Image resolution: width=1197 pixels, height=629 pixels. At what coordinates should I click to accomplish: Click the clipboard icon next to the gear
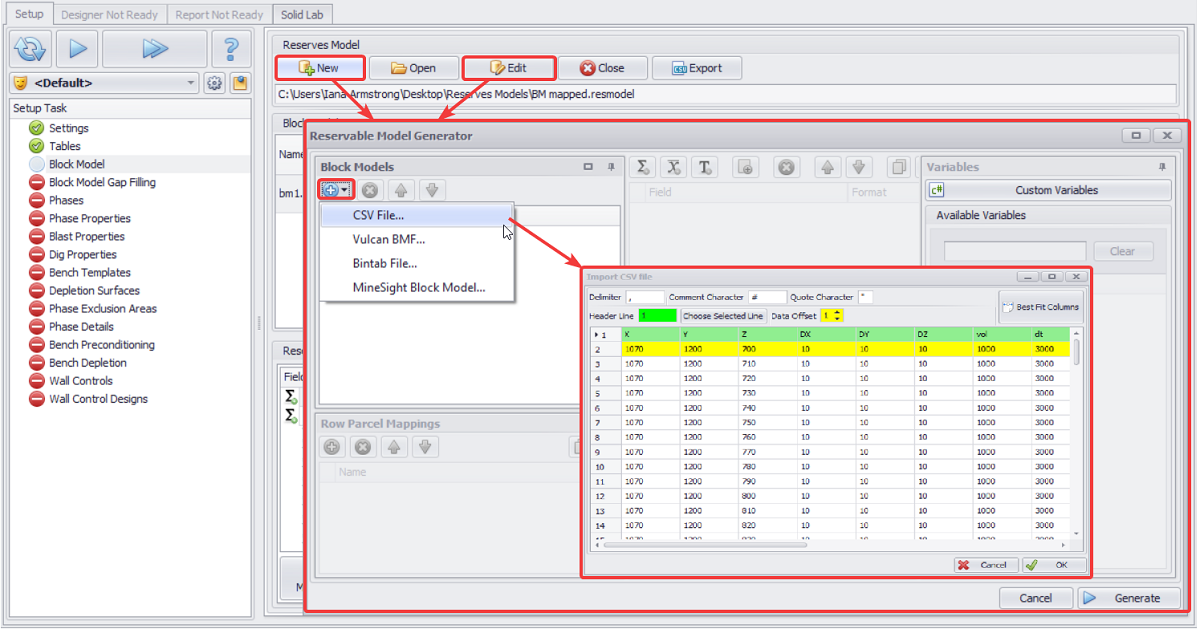240,83
